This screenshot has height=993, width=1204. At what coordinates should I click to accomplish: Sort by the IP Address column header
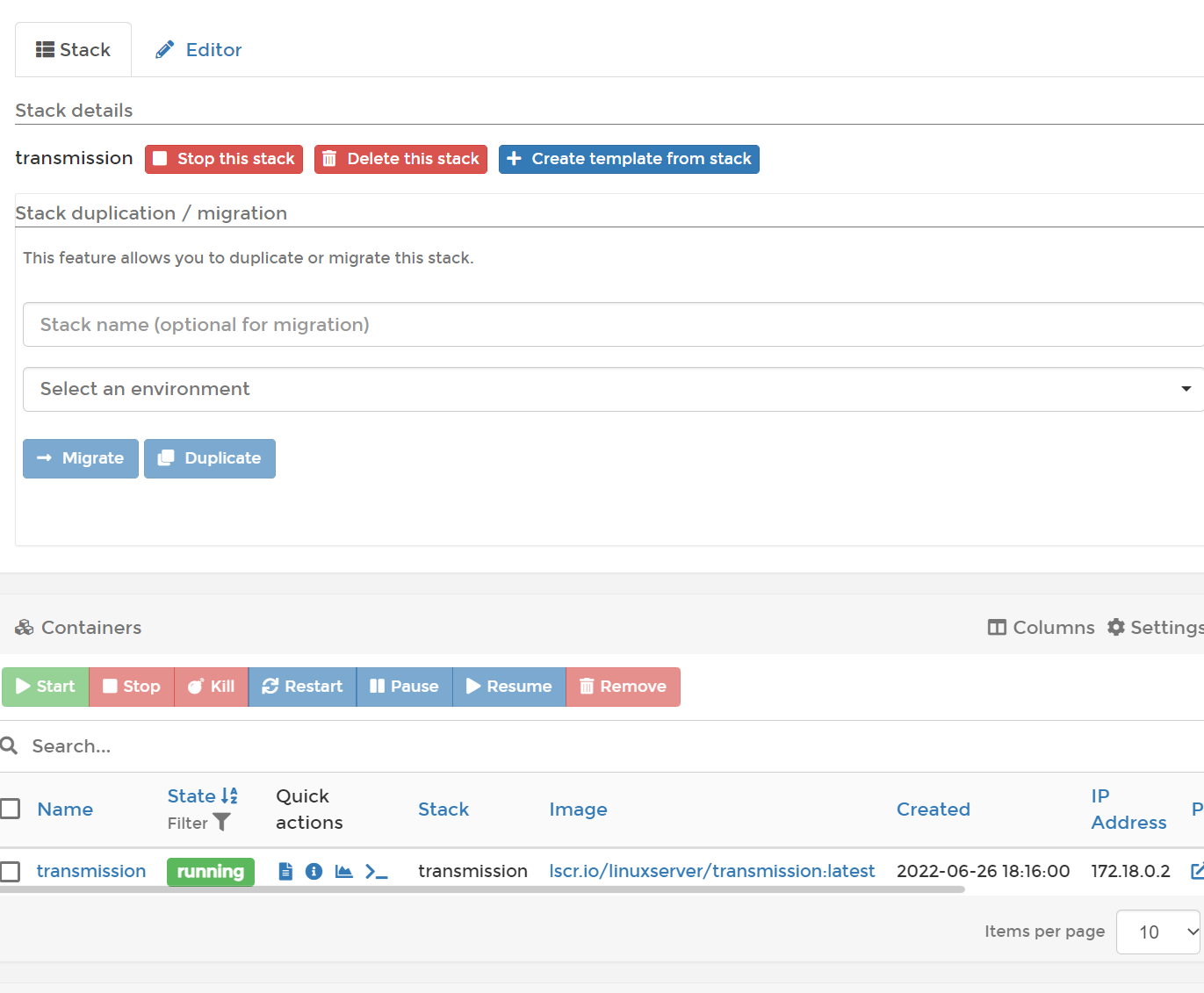click(1128, 810)
